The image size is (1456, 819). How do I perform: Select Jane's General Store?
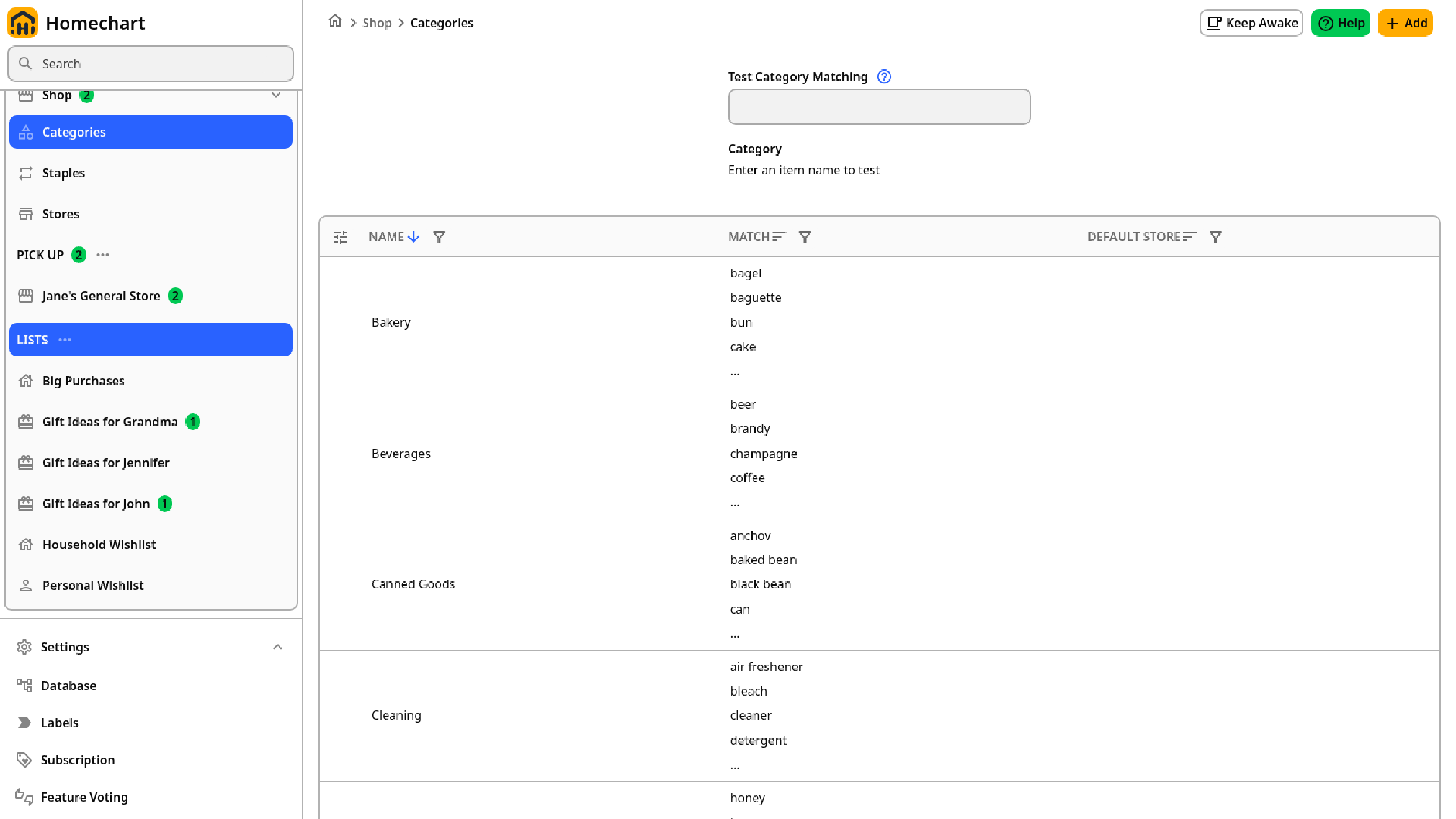(151, 296)
